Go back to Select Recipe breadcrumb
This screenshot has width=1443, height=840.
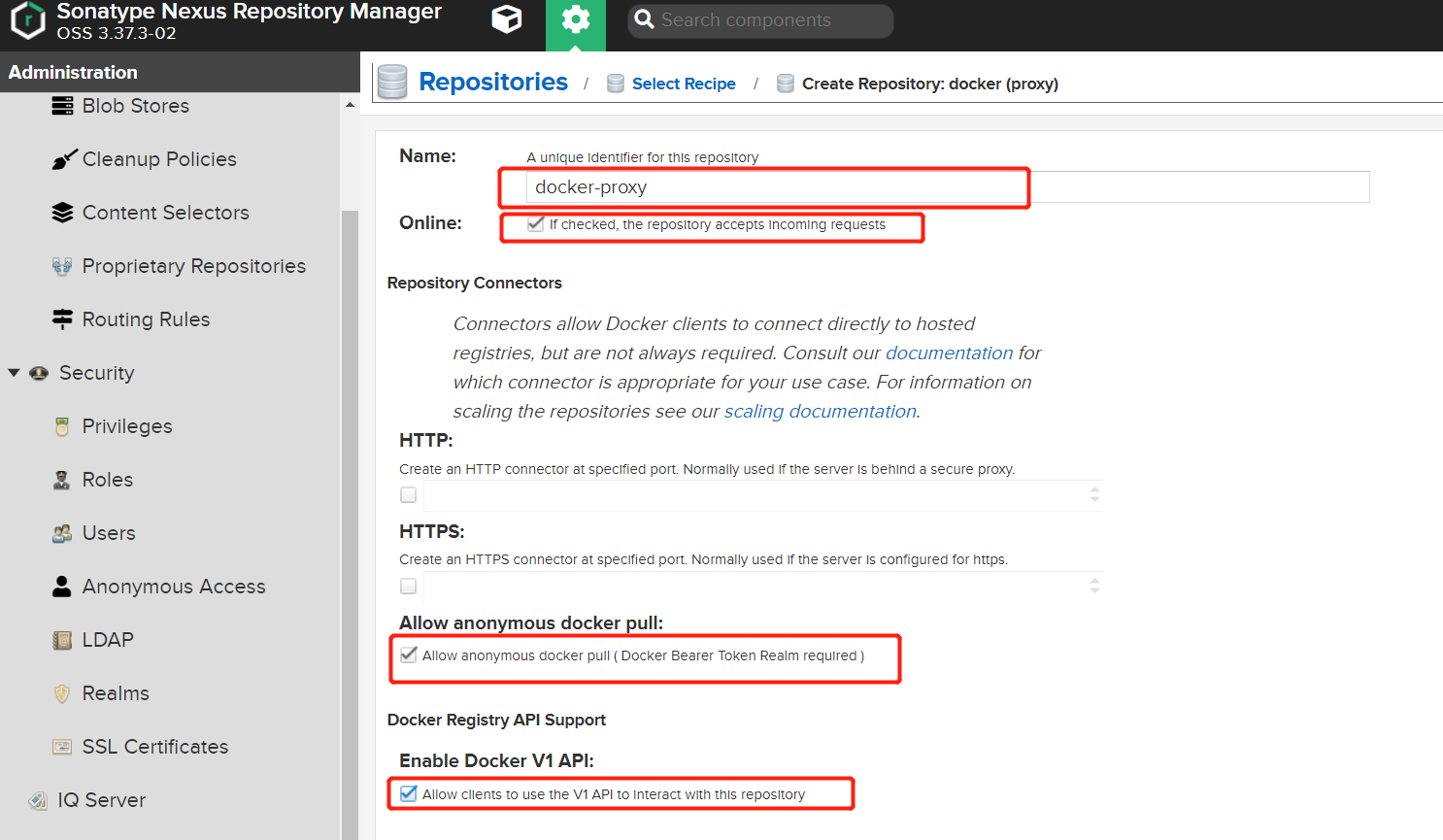click(x=684, y=84)
